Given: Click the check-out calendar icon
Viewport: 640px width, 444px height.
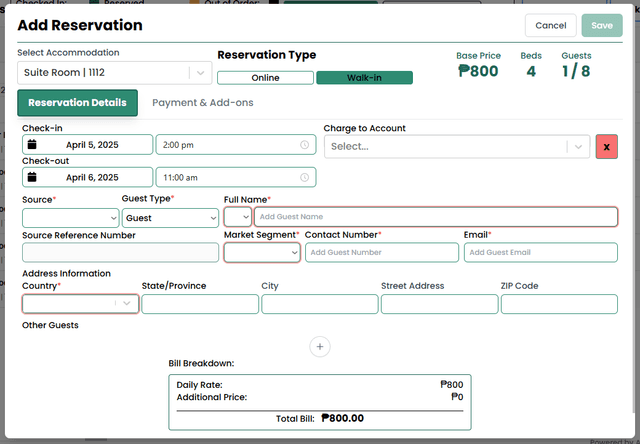Looking at the screenshot, I should click(32, 177).
